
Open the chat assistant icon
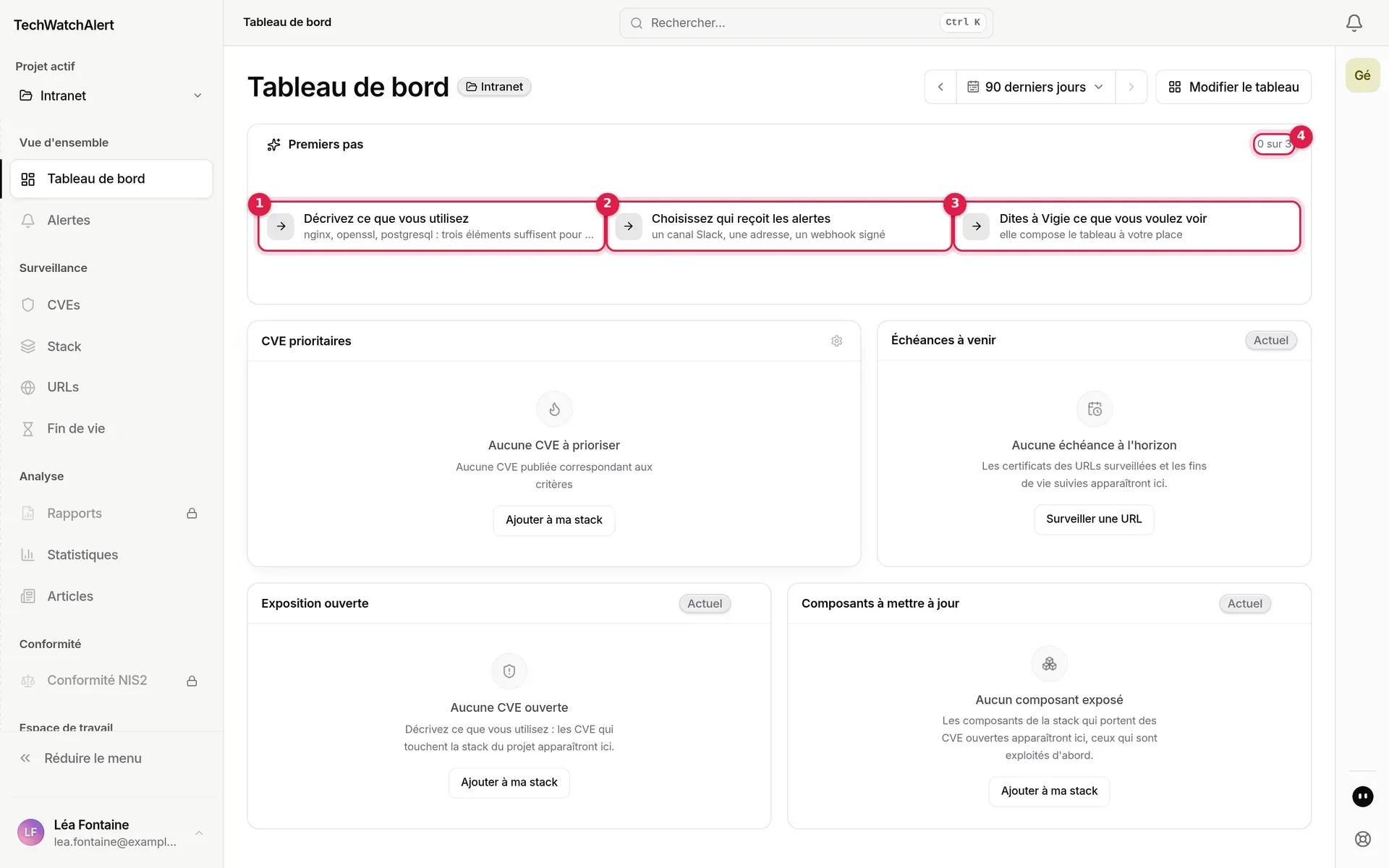point(1362,796)
